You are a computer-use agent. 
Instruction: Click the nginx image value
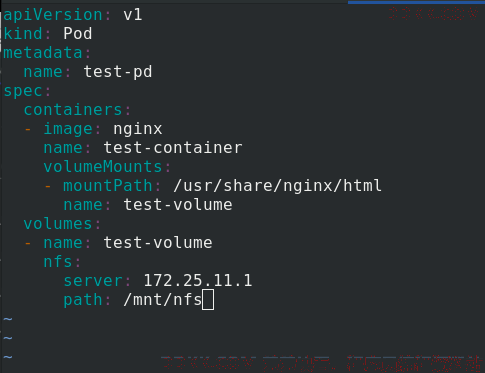(138, 129)
